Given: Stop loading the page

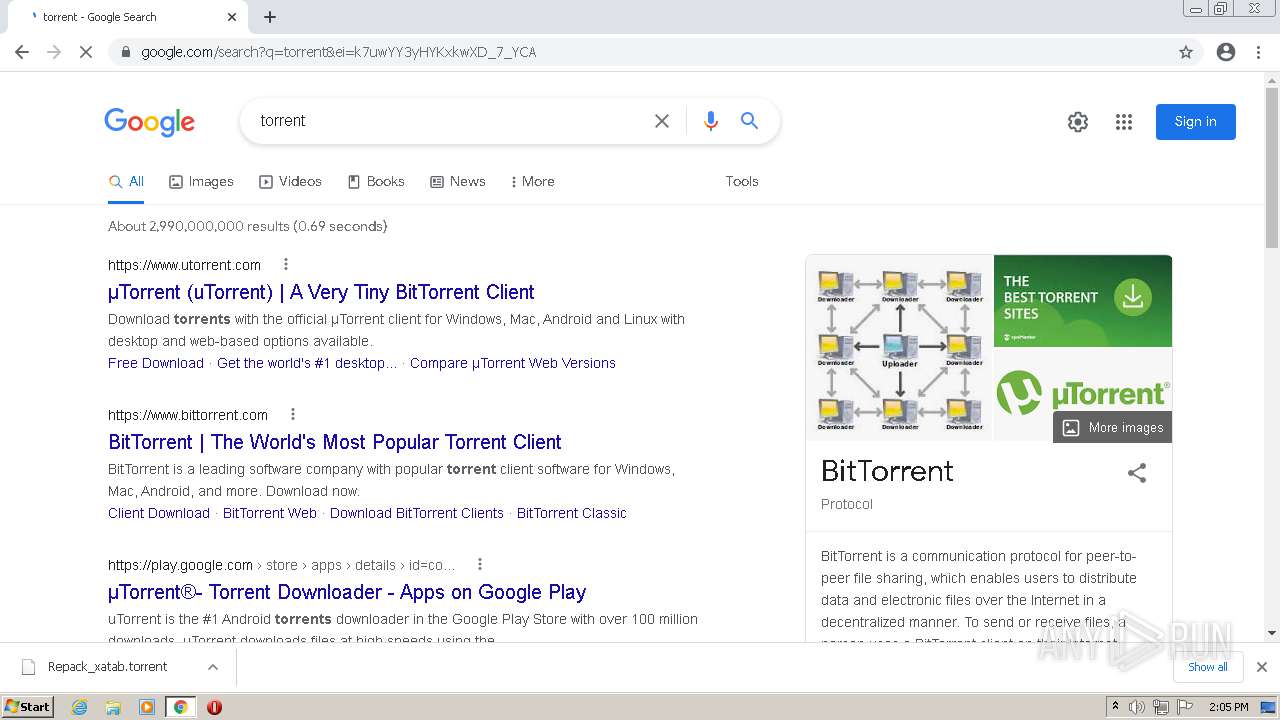Looking at the screenshot, I should 86,52.
